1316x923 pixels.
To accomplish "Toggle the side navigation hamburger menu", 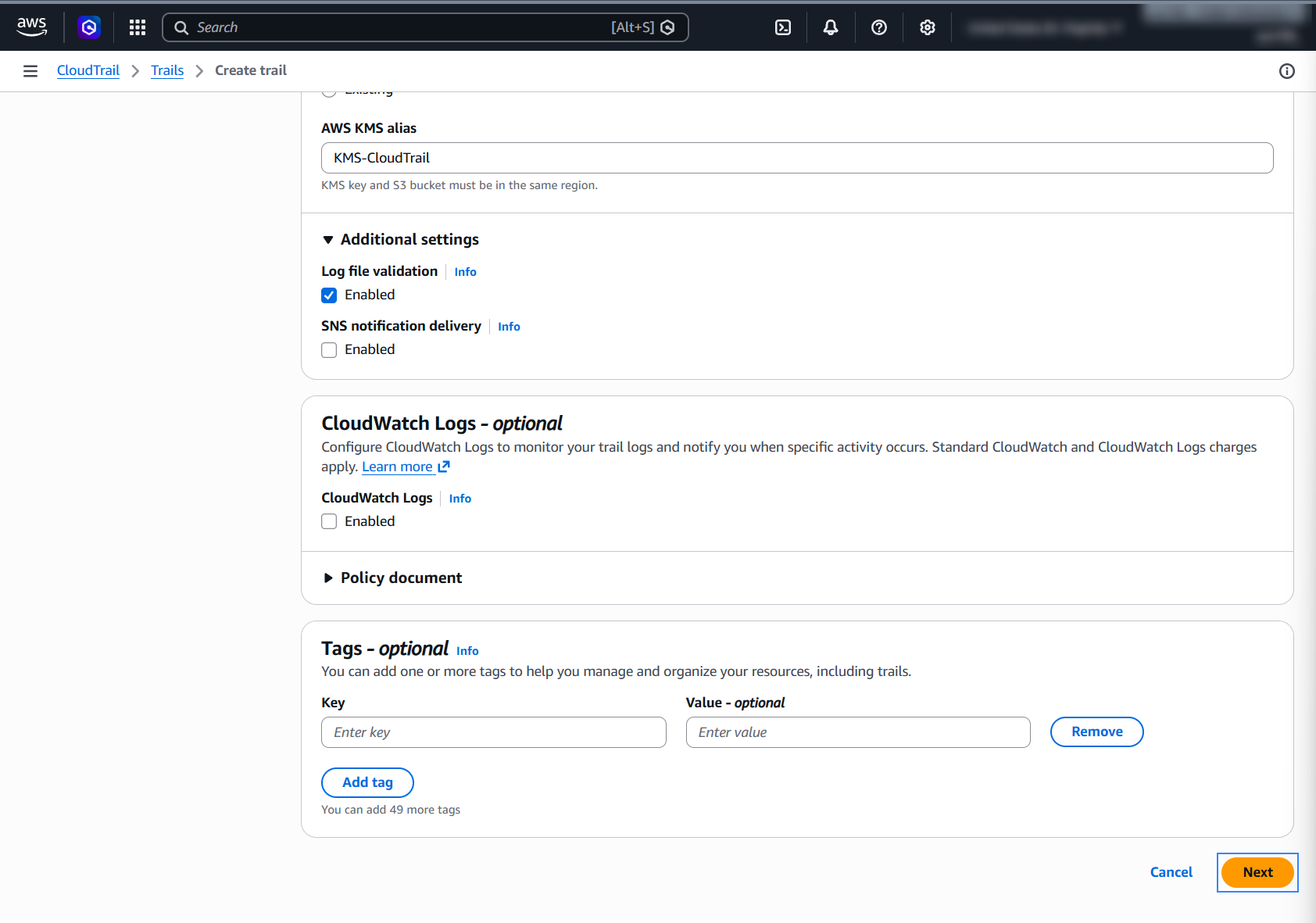I will (30, 71).
